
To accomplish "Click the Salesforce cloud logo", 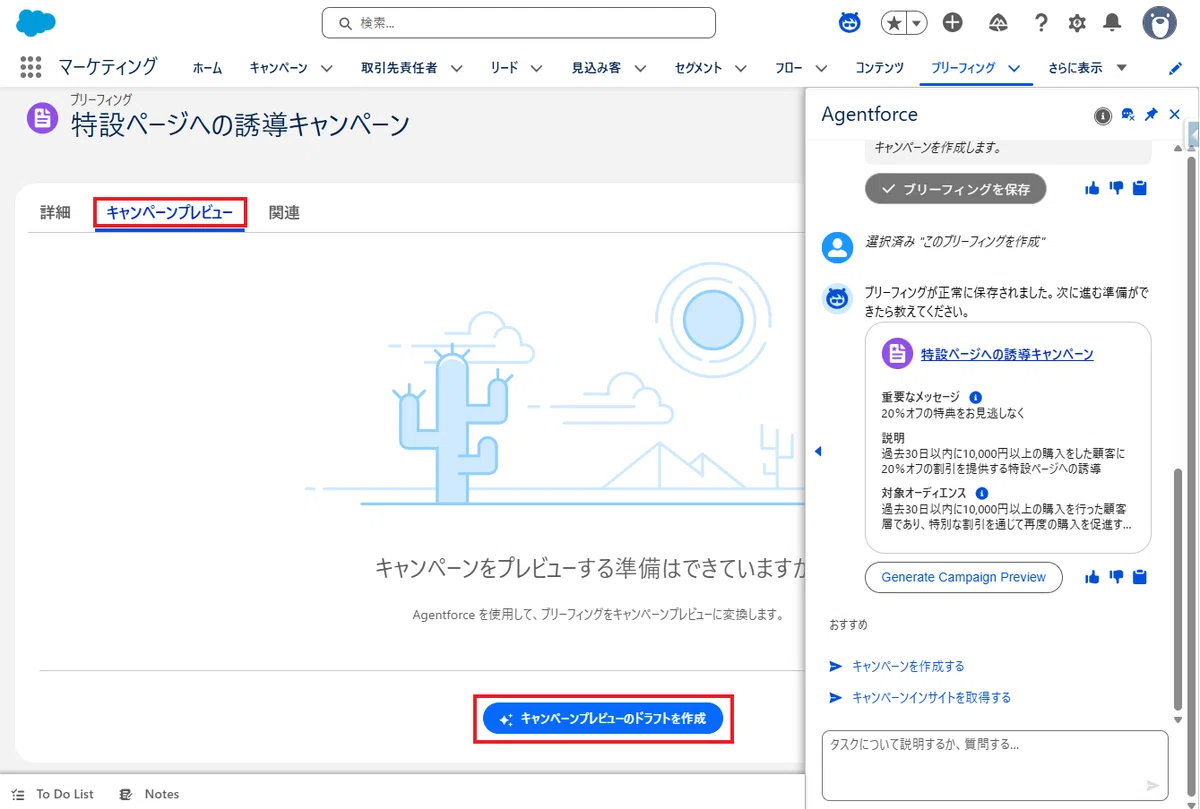I will coord(36,22).
